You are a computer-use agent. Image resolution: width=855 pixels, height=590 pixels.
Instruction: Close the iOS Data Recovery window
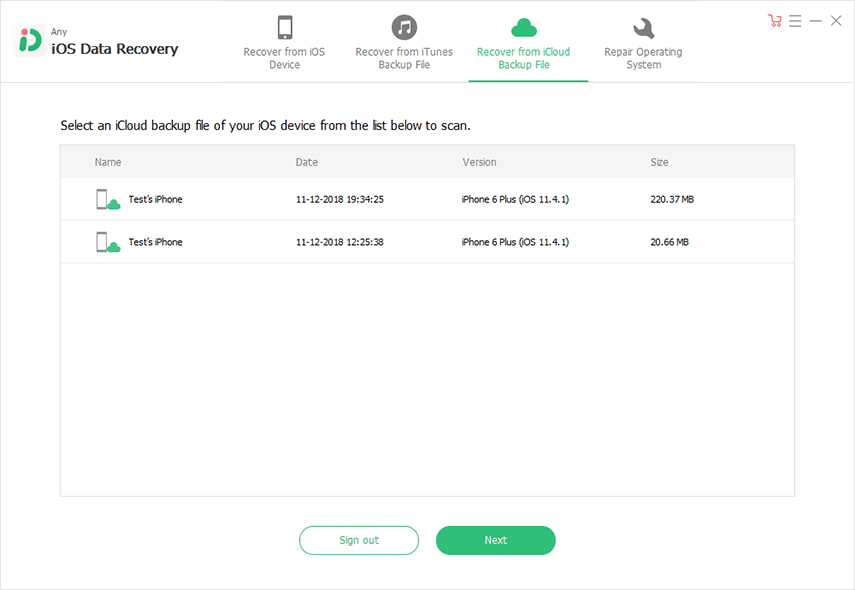836,21
